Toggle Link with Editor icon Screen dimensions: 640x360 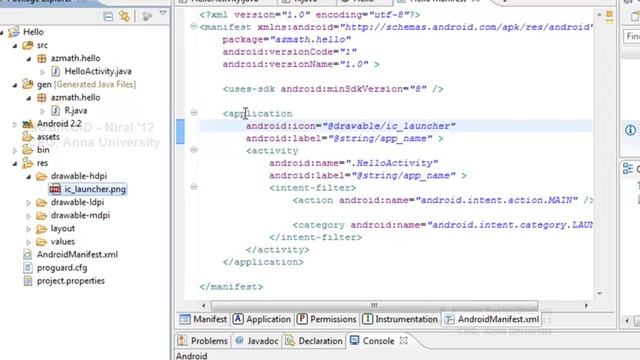pos(124,16)
